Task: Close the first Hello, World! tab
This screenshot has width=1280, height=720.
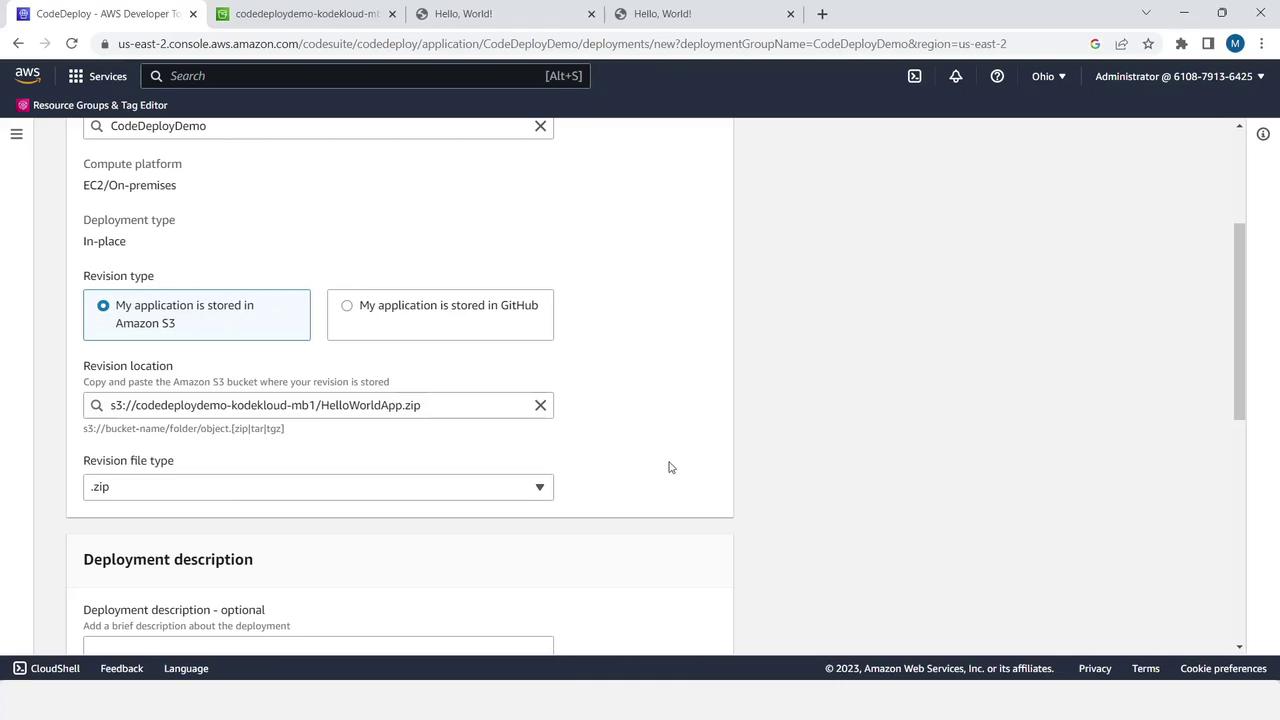Action: (x=591, y=14)
